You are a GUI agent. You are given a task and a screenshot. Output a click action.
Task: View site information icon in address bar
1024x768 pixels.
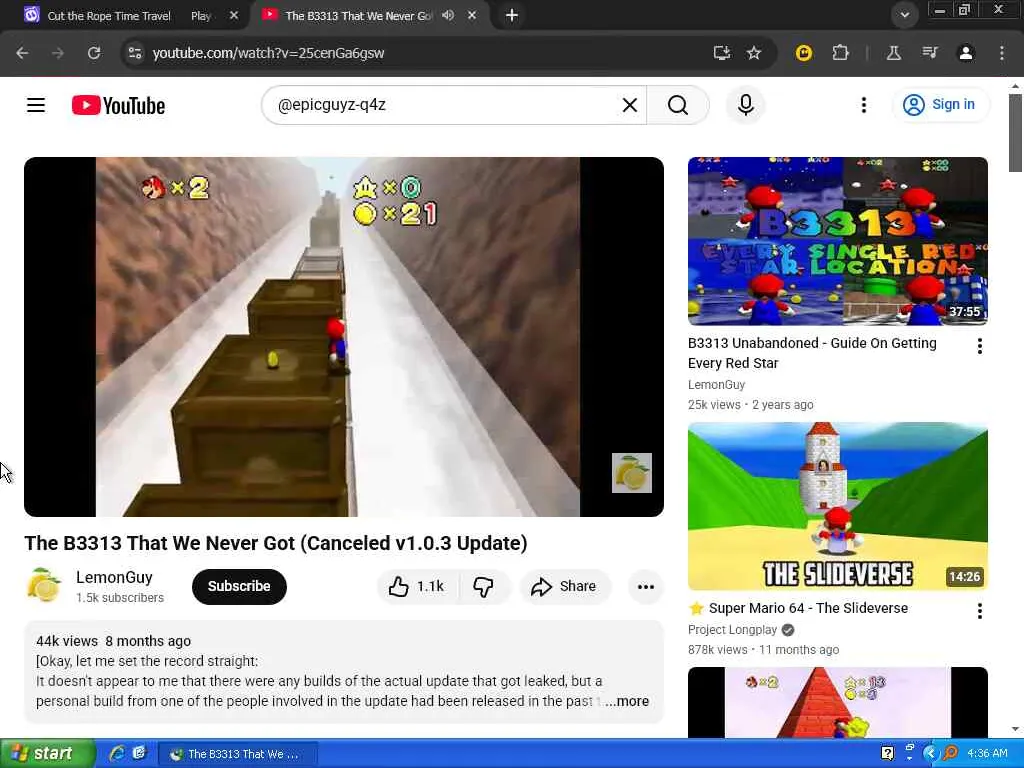[x=135, y=53]
